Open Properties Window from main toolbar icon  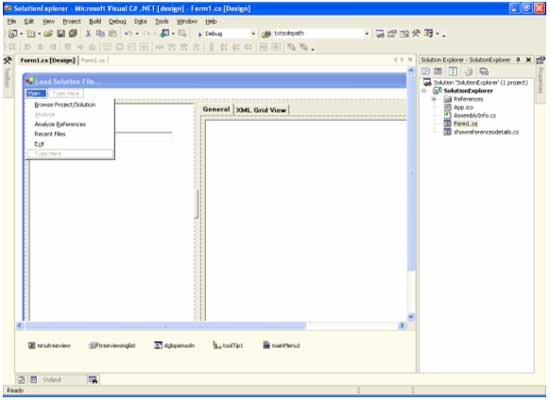tap(392, 34)
